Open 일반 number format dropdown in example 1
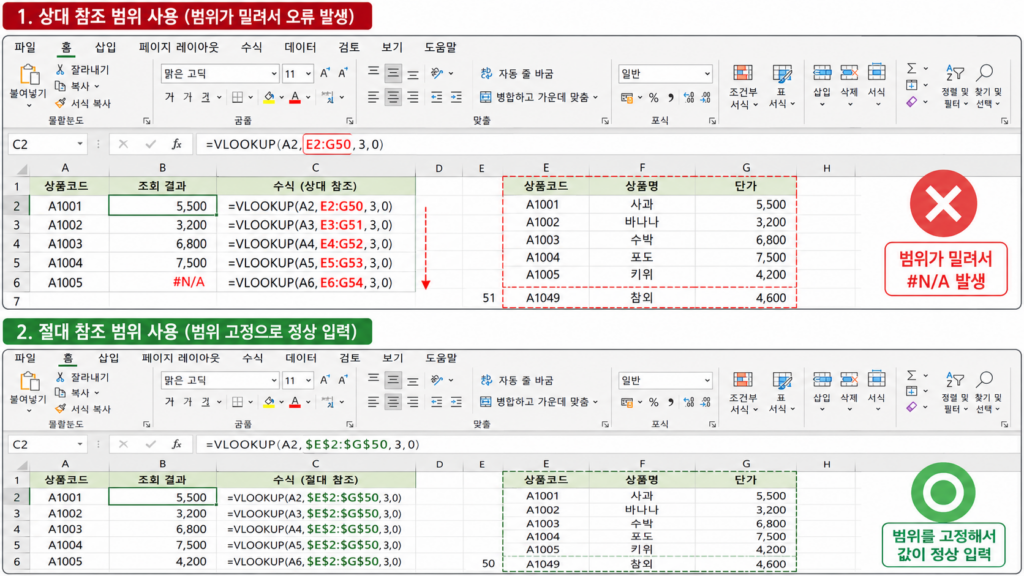The height and width of the screenshot is (576, 1024). click(707, 74)
